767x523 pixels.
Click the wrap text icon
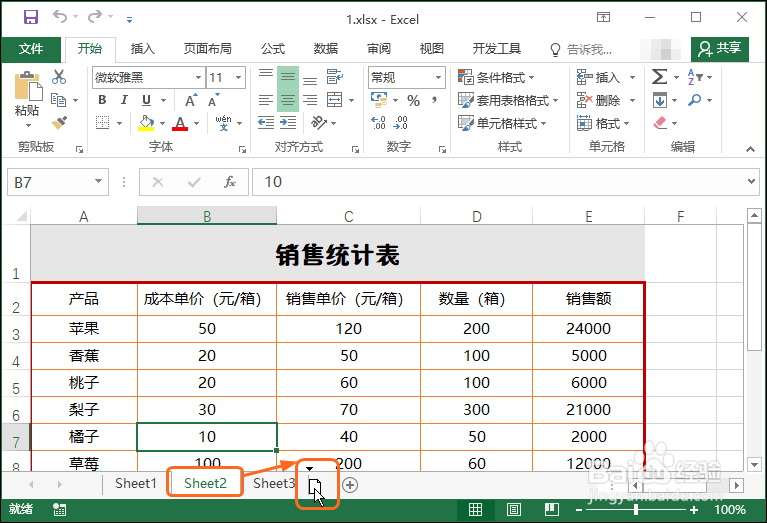coord(335,76)
